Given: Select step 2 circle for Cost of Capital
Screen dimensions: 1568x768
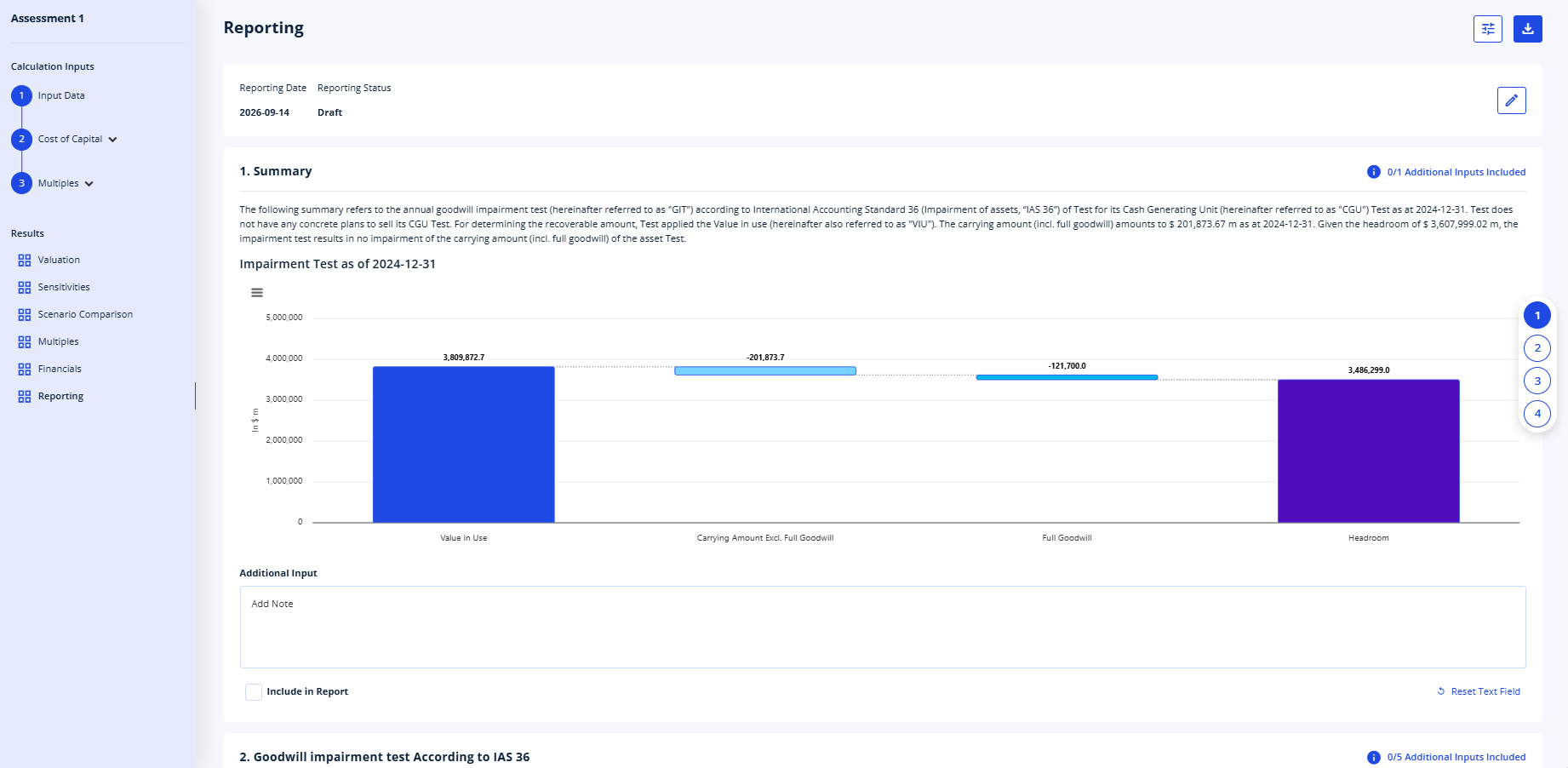Looking at the screenshot, I should click(22, 139).
